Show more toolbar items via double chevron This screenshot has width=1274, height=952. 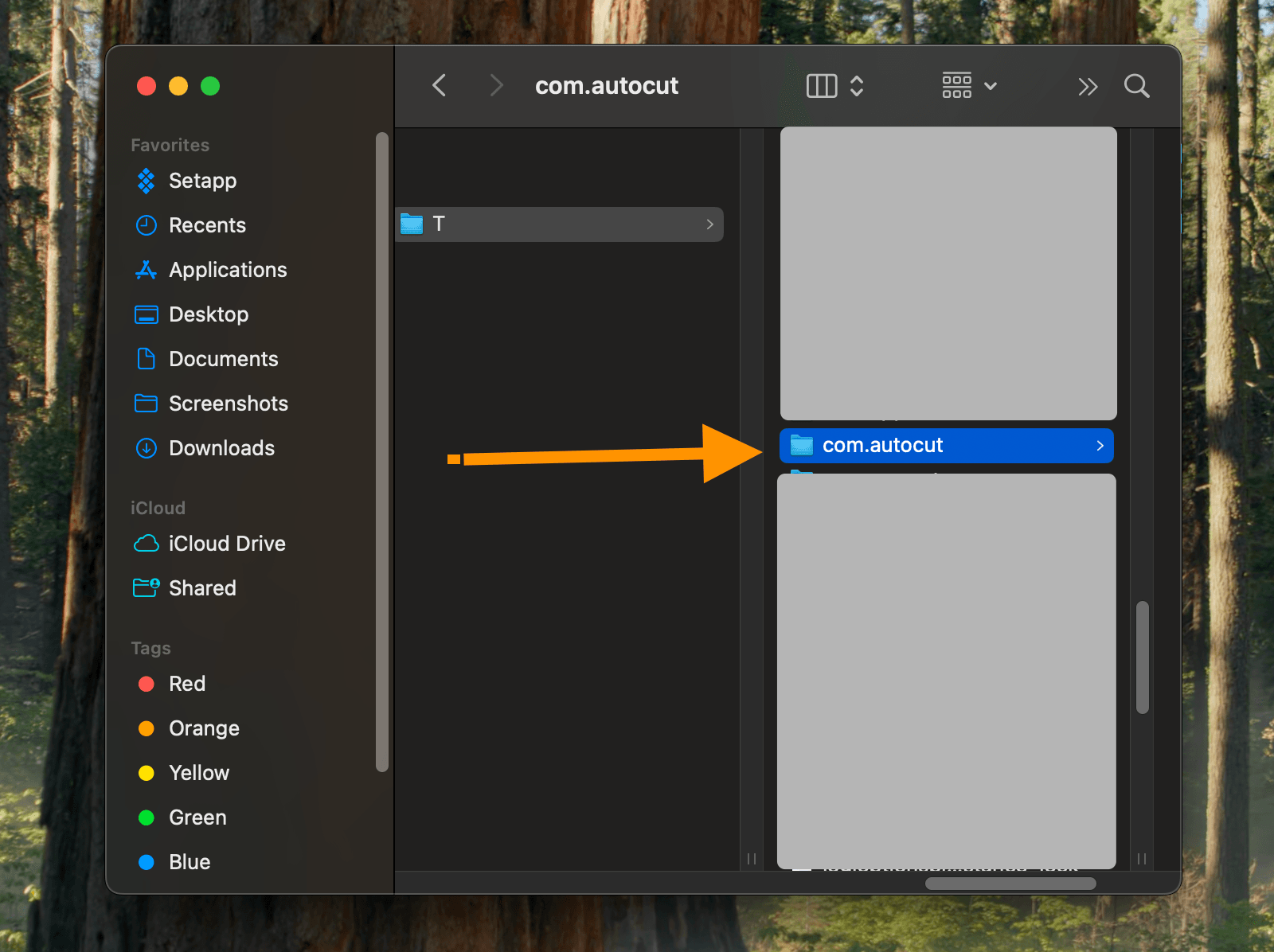(x=1088, y=86)
